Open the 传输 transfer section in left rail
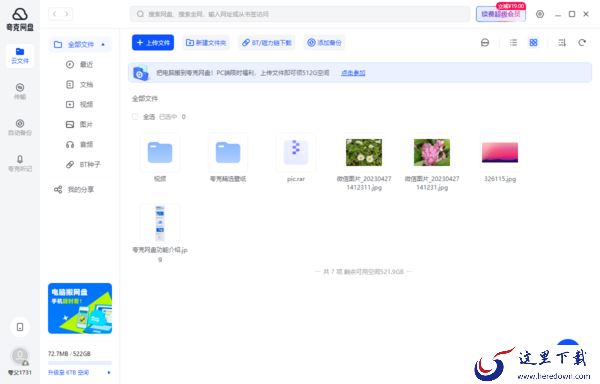Viewport: 600px width, 384px height. (20, 91)
